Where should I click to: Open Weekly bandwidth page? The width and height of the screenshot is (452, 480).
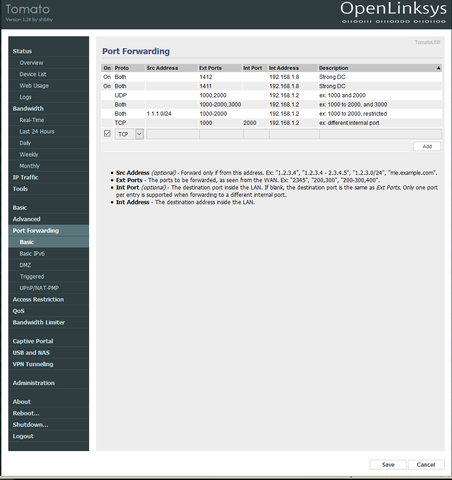(x=29, y=154)
